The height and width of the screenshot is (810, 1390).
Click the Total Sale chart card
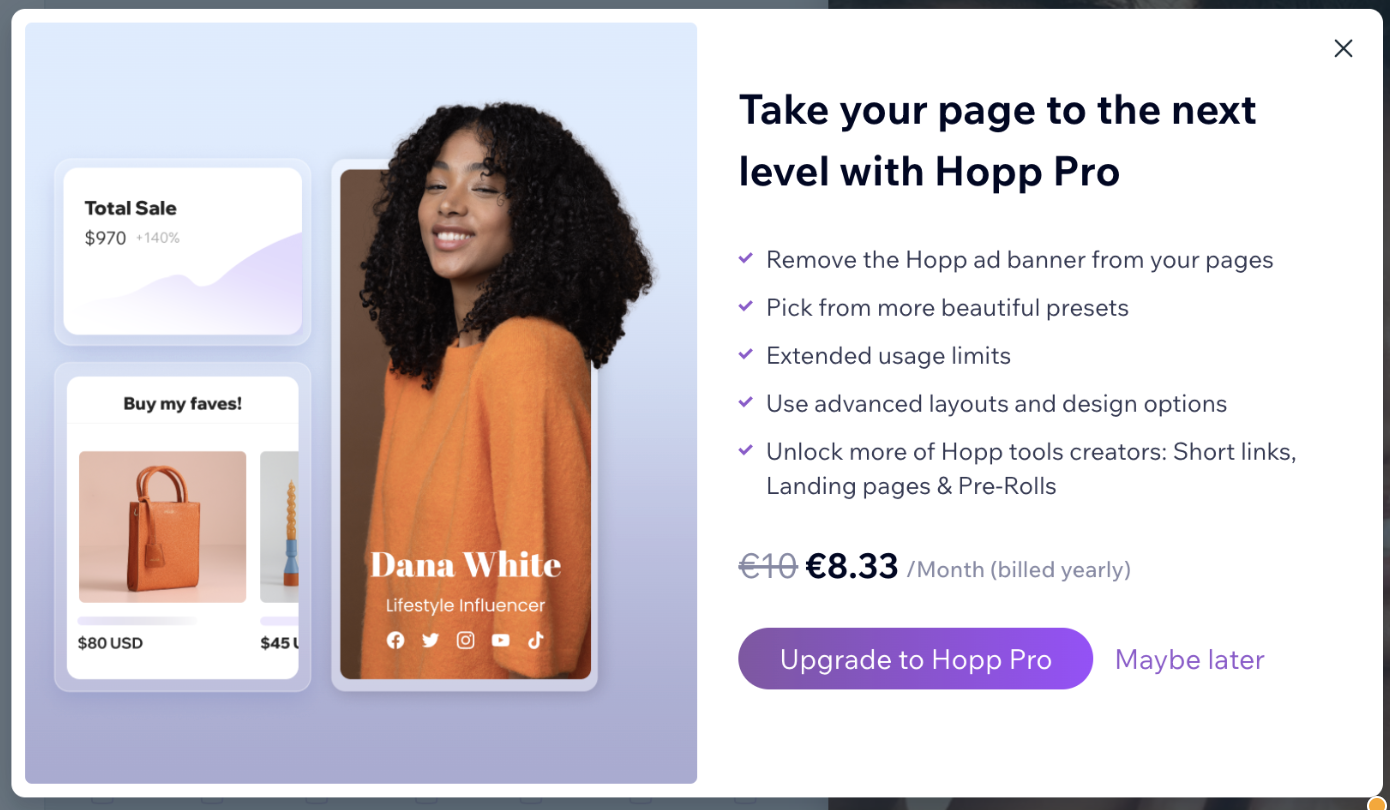[182, 251]
